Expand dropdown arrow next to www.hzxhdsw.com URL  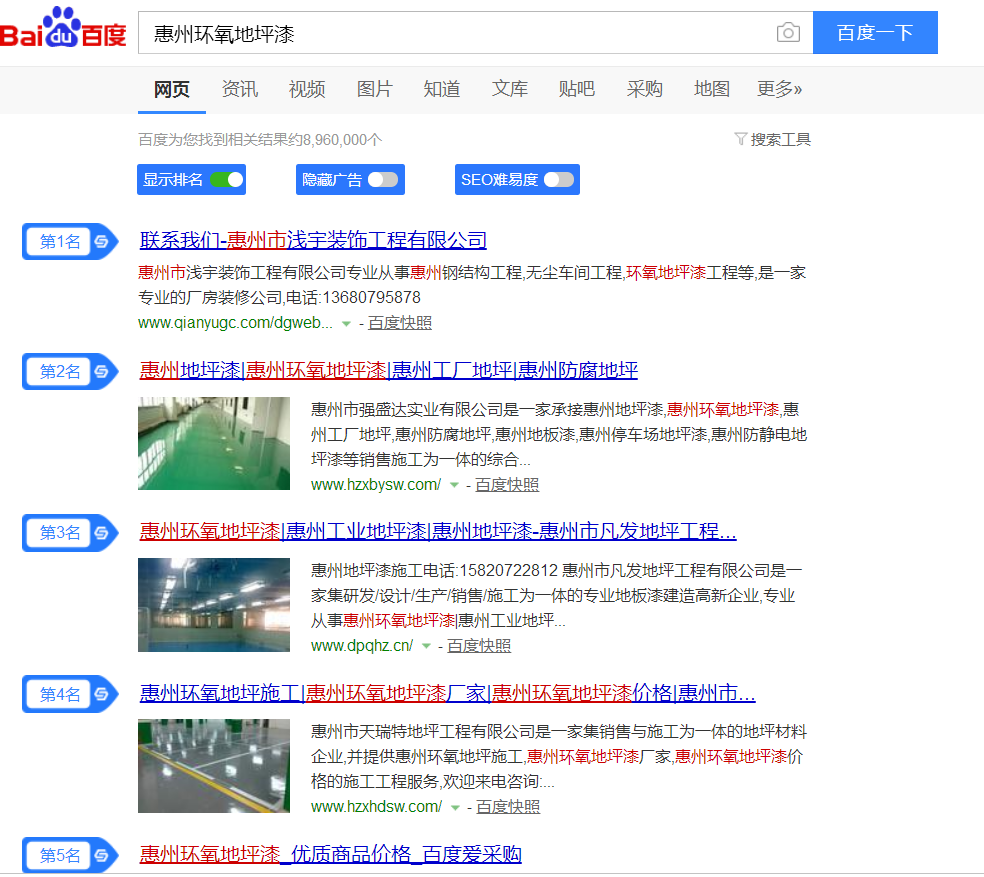click(x=456, y=807)
